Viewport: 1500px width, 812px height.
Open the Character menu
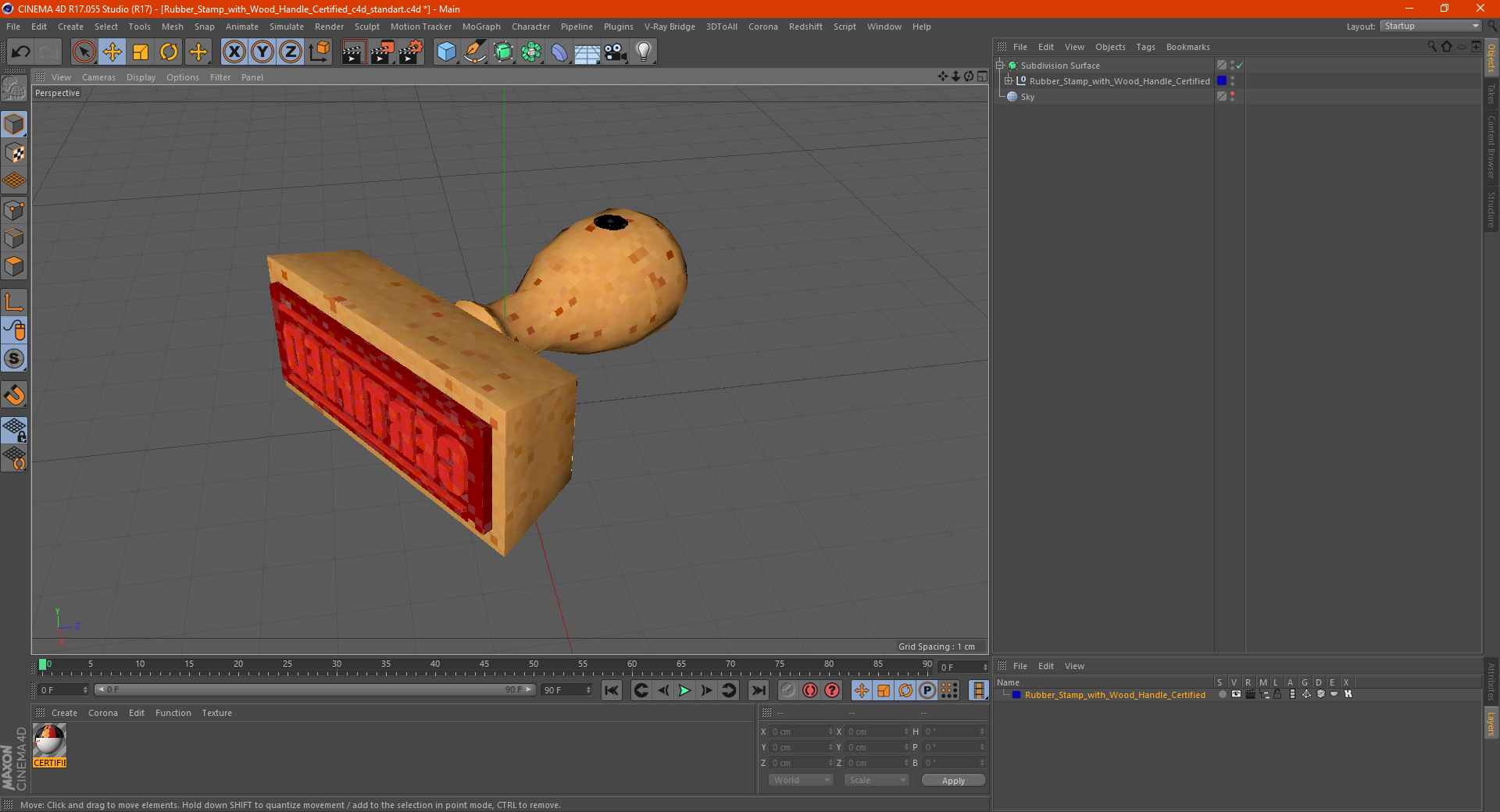pos(530,27)
